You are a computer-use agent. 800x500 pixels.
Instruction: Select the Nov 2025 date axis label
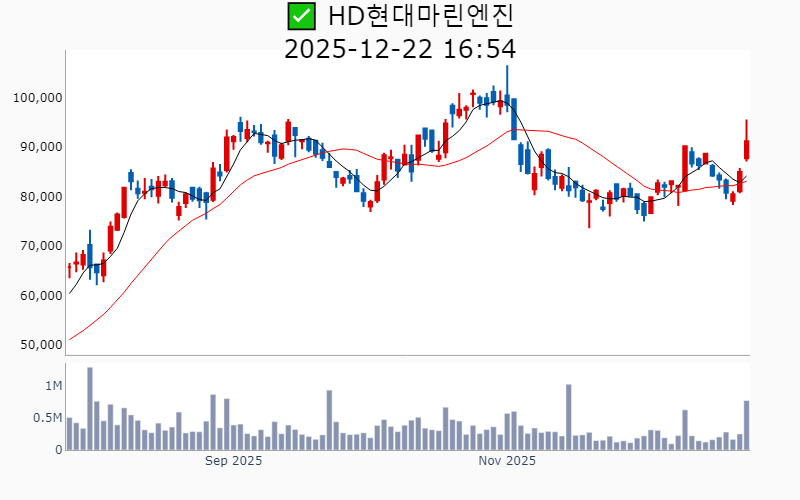507,461
